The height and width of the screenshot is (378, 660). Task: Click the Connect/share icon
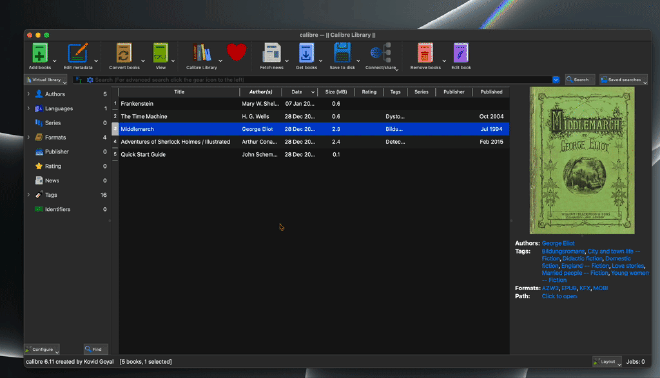[x=381, y=53]
